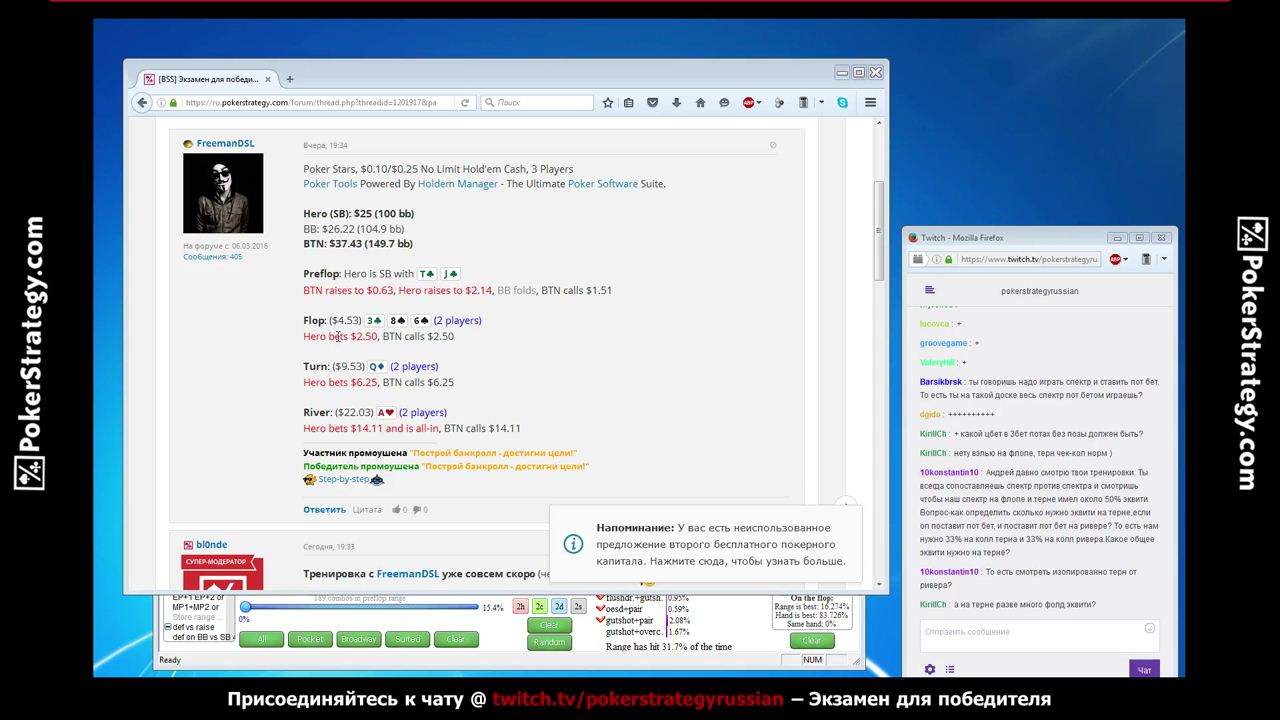1280x720 pixels.
Task: Click the Поиск search field
Action: click(538, 102)
